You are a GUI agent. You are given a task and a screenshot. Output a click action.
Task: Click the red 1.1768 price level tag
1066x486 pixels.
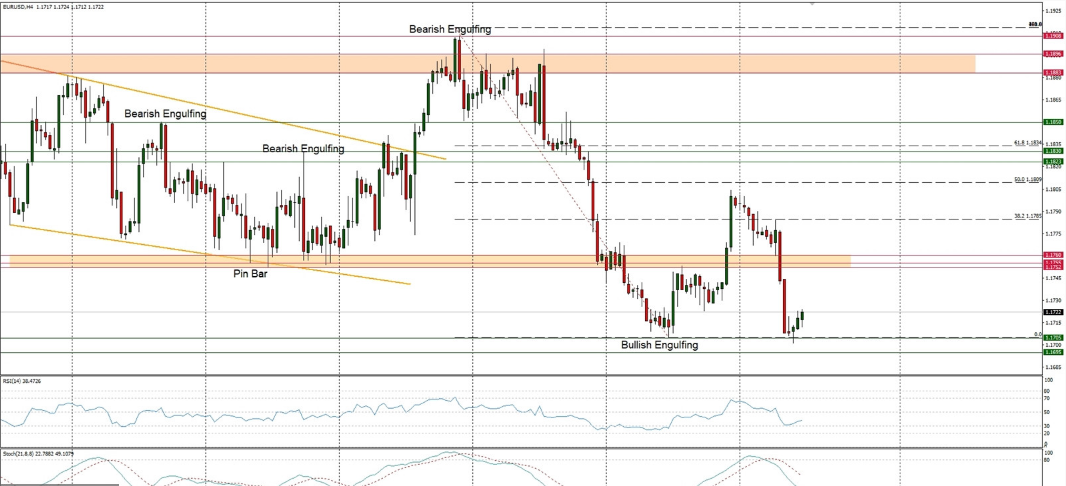pyautogui.click(x=1052, y=256)
